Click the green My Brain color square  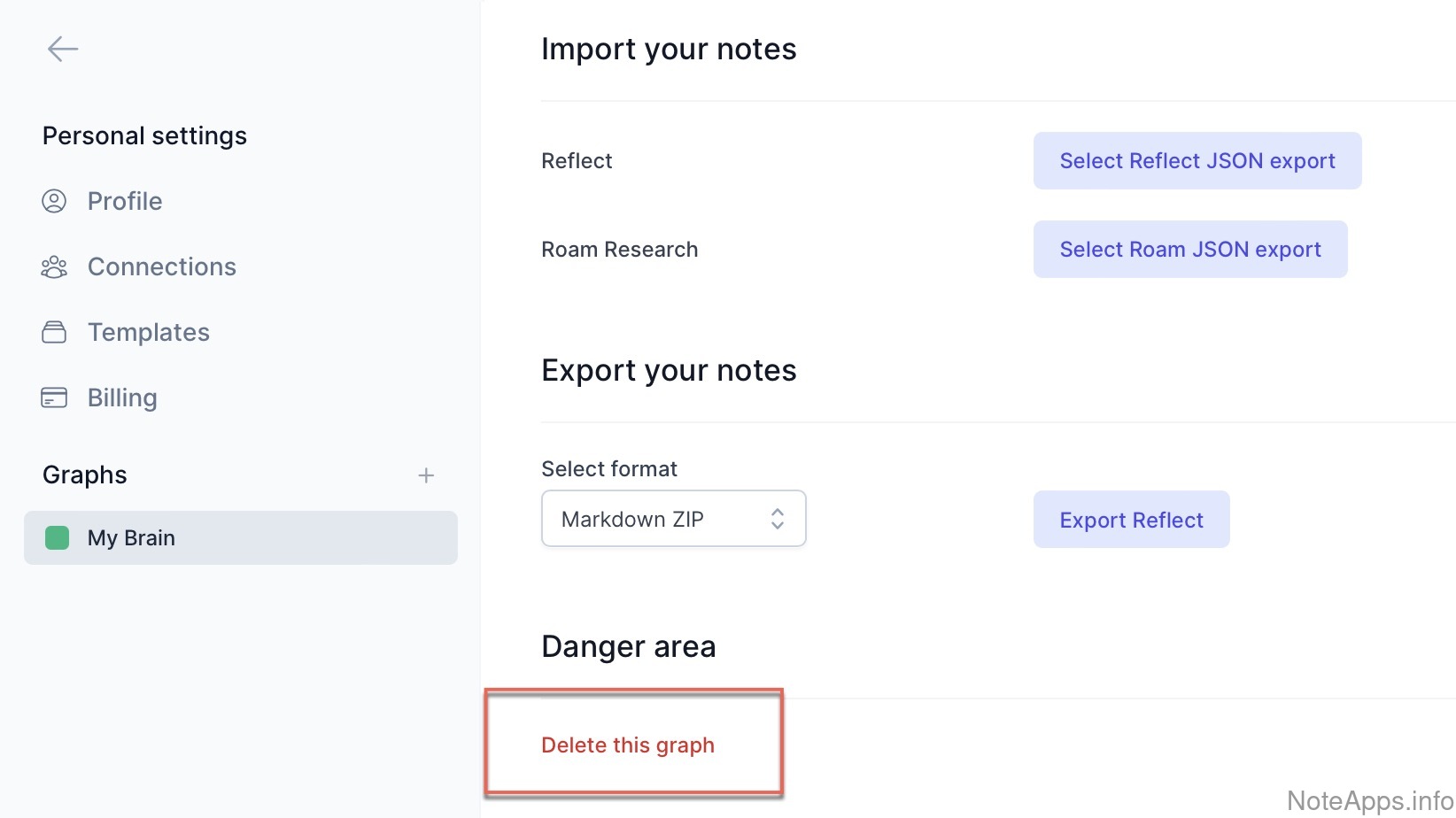click(x=58, y=538)
